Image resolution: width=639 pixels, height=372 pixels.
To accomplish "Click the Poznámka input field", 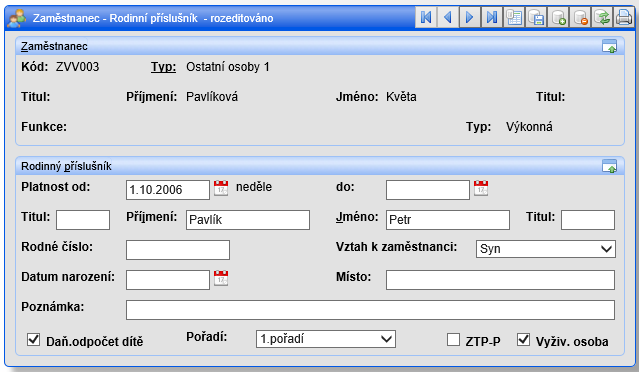I will tap(370, 310).
